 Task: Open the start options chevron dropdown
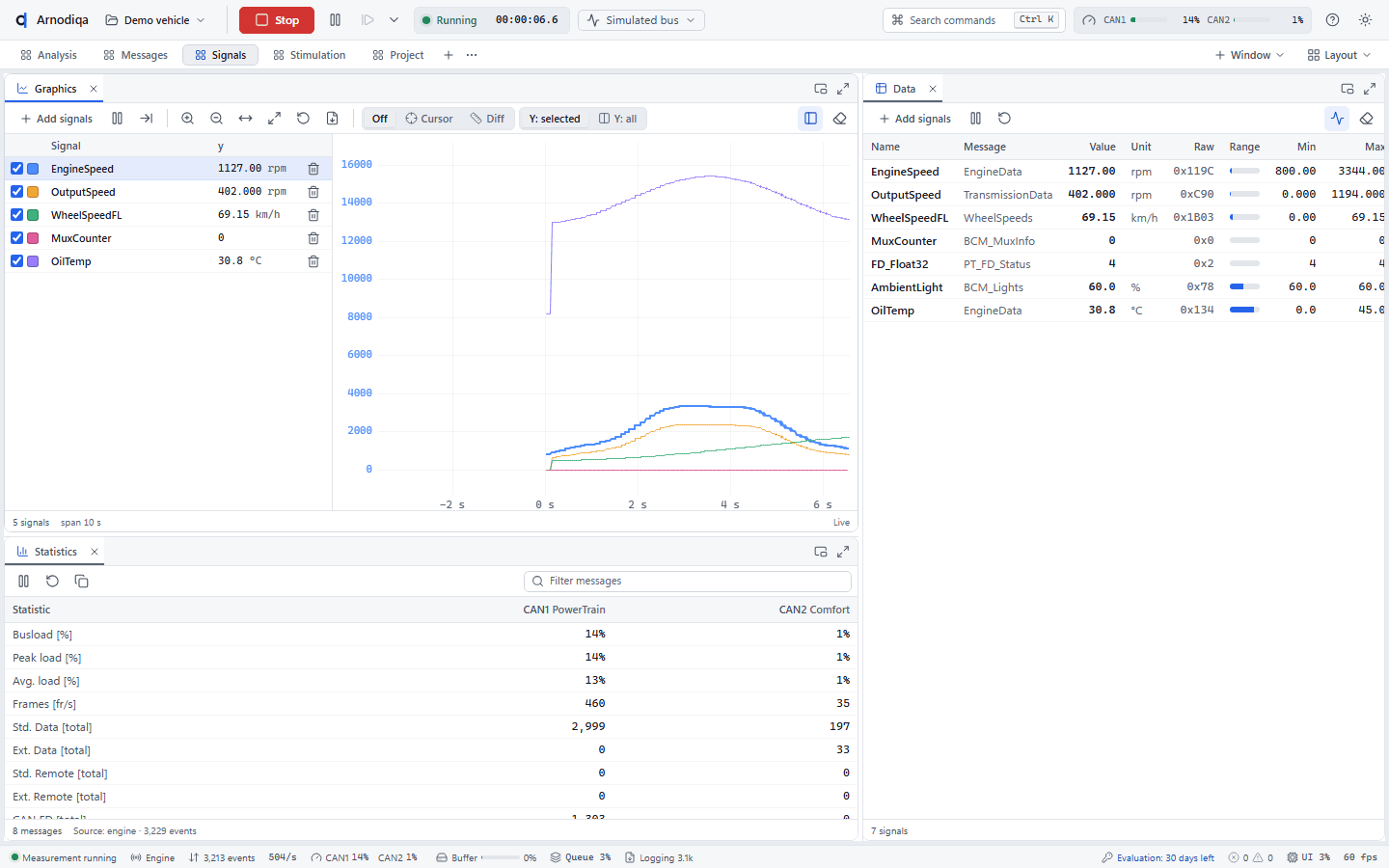click(x=394, y=20)
